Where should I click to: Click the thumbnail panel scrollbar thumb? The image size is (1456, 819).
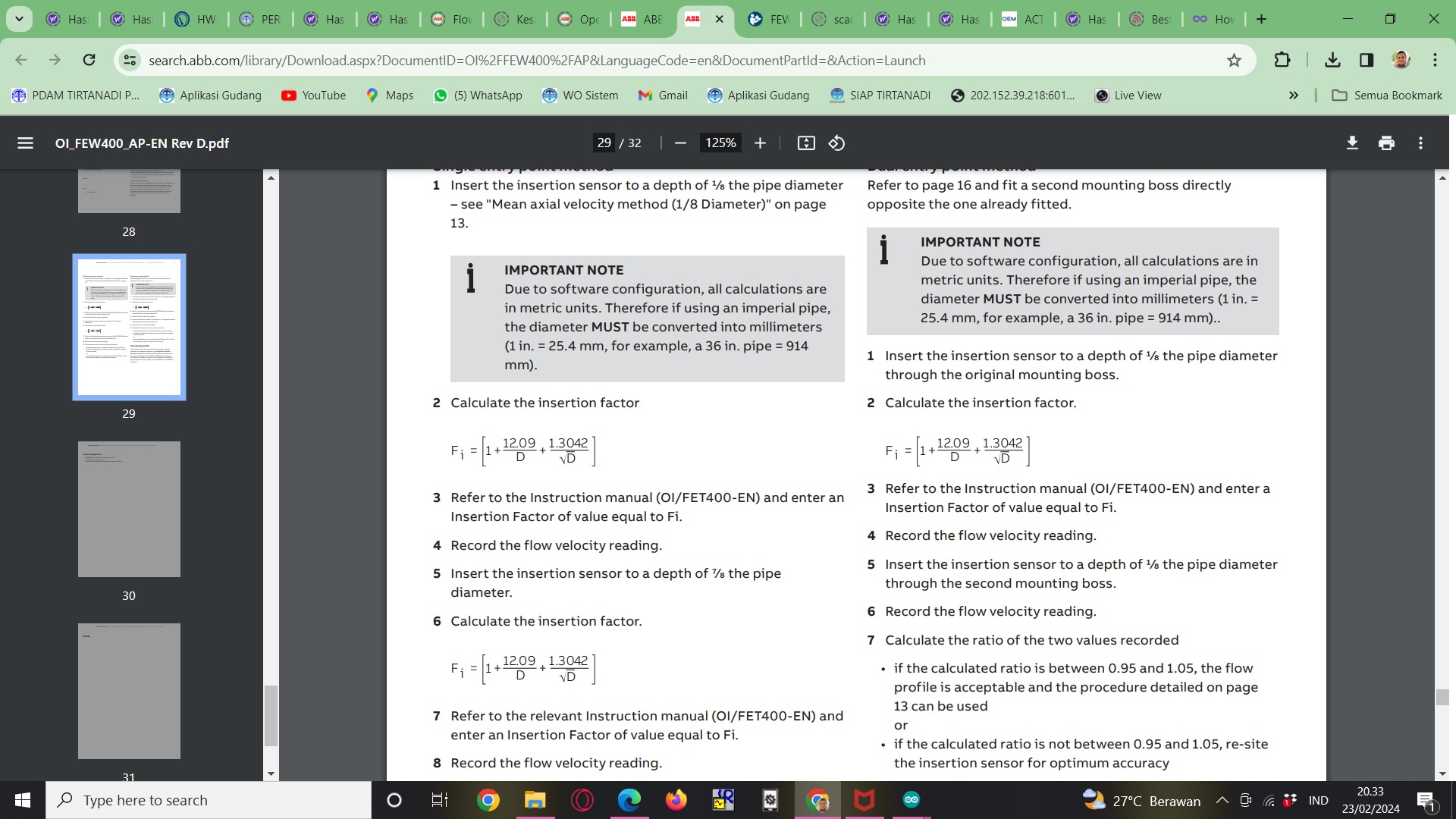click(271, 716)
